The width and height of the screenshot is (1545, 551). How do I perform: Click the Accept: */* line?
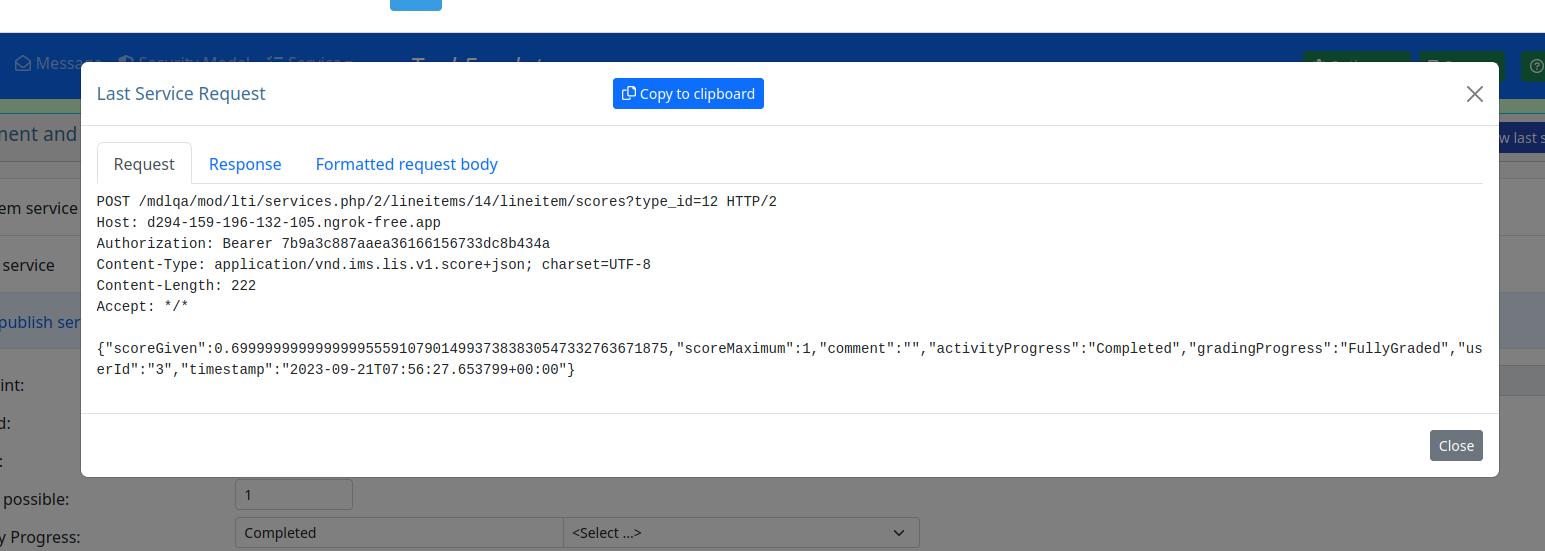pyautogui.click(x=143, y=307)
